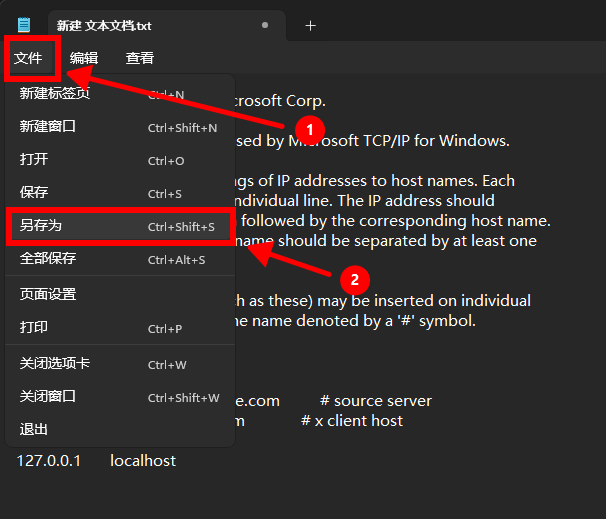The image size is (606, 519).
Task: Click 全部保存 menu entry
Action: (48, 259)
